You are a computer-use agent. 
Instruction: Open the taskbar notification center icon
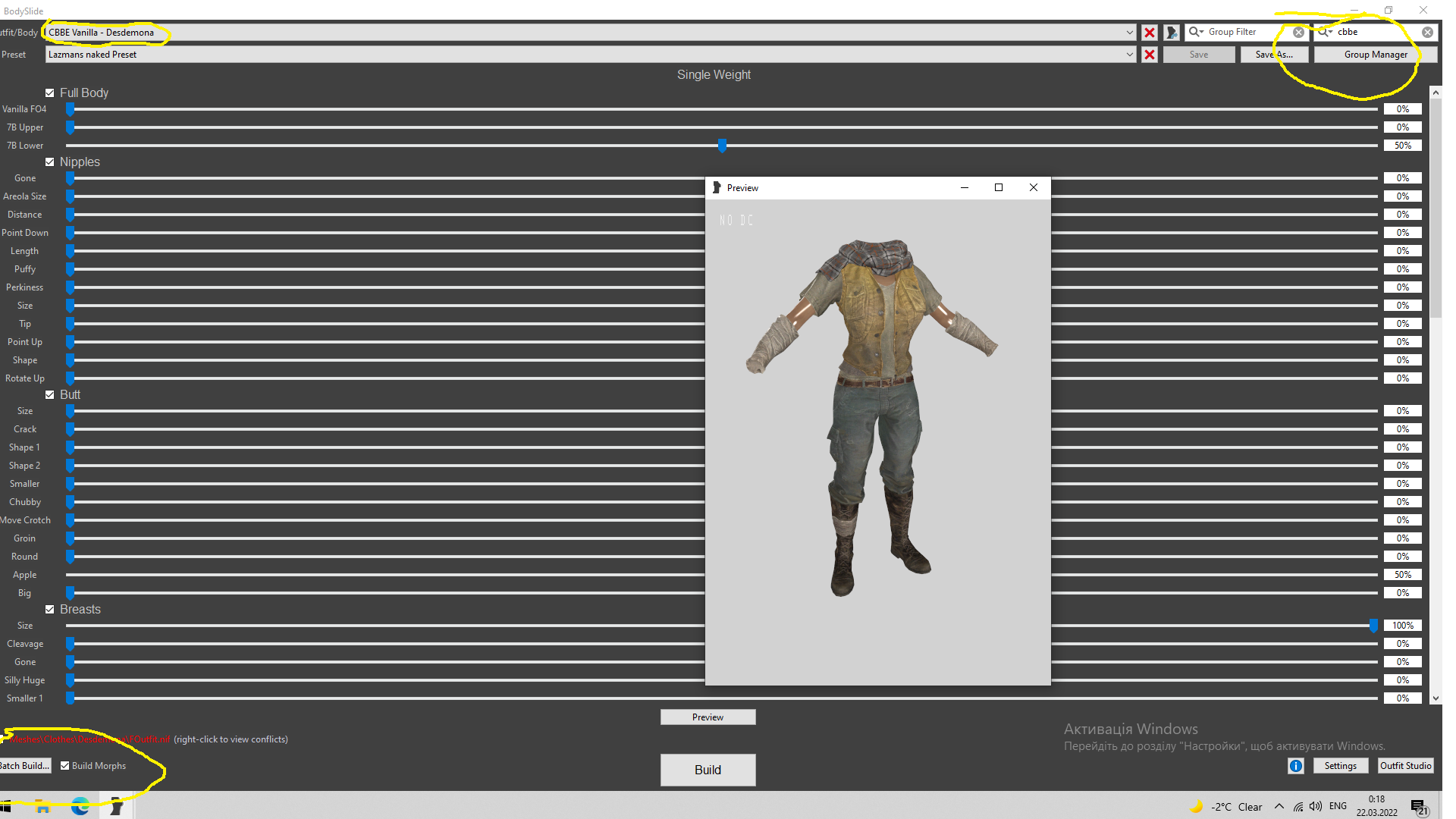(x=1418, y=807)
